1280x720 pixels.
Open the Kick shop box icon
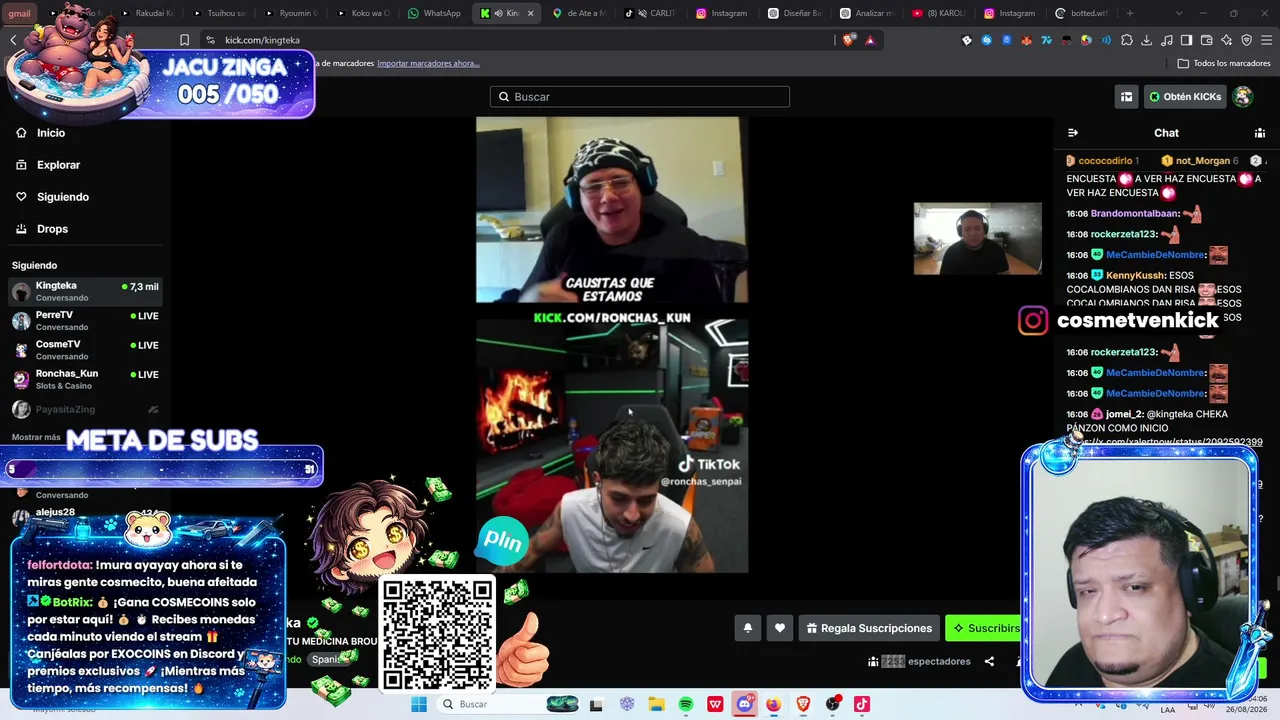(x=1126, y=97)
